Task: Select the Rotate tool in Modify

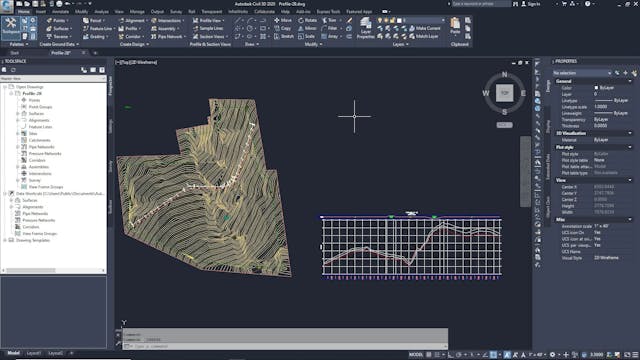Action: tap(307, 20)
